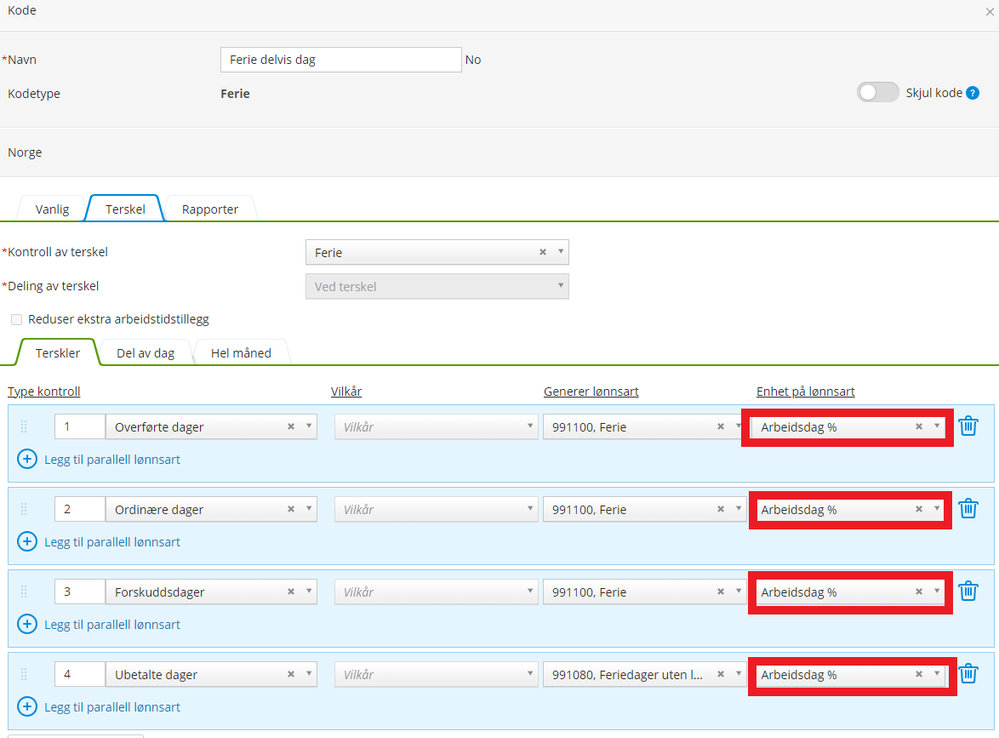This screenshot has width=999, height=738.
Task: Close the Kode dialog
Action: pyautogui.click(x=989, y=11)
